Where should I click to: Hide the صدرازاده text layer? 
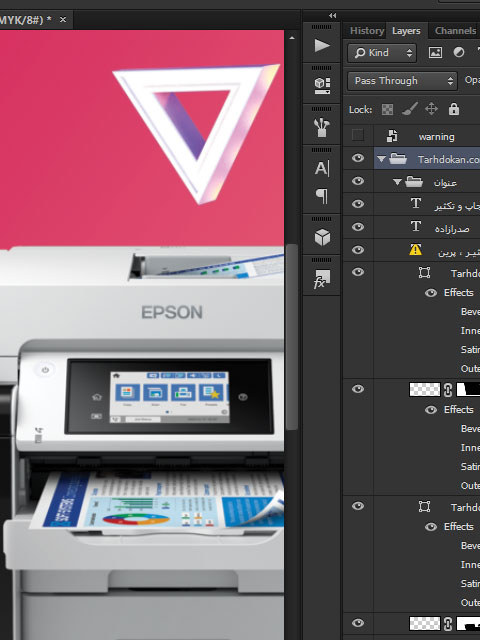(x=358, y=227)
